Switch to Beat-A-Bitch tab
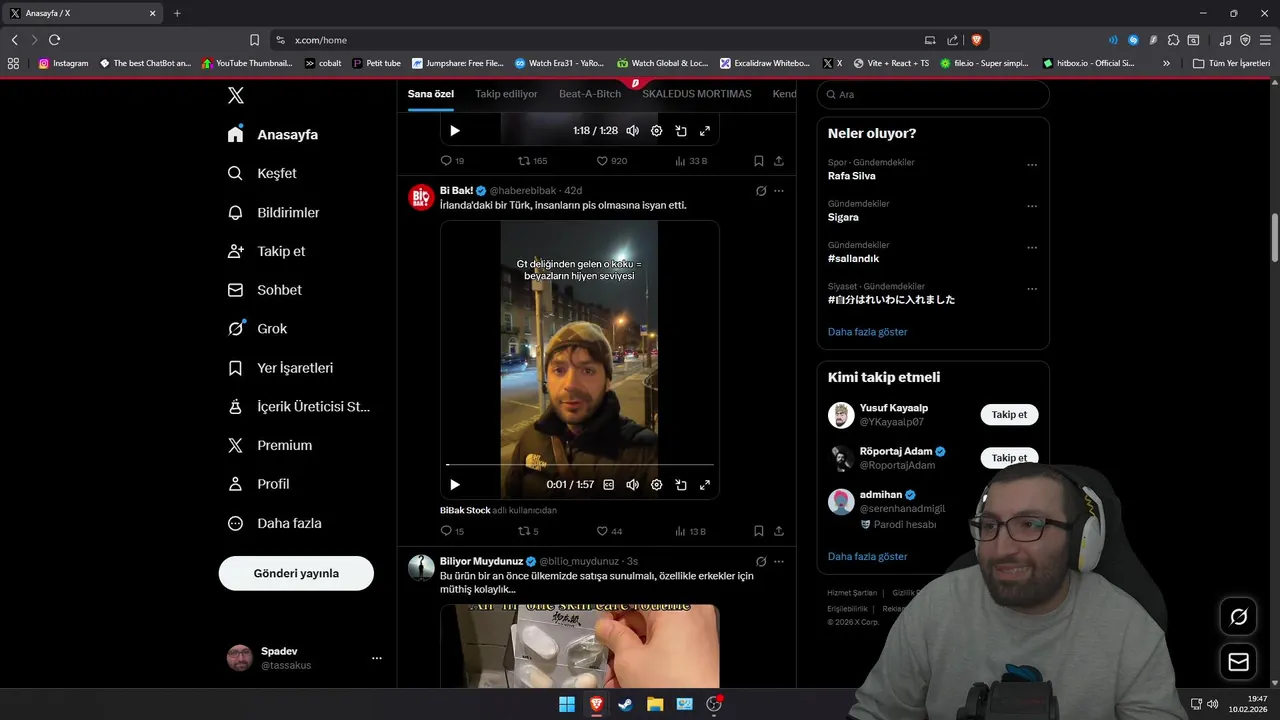This screenshot has height=720, width=1280. point(590,94)
